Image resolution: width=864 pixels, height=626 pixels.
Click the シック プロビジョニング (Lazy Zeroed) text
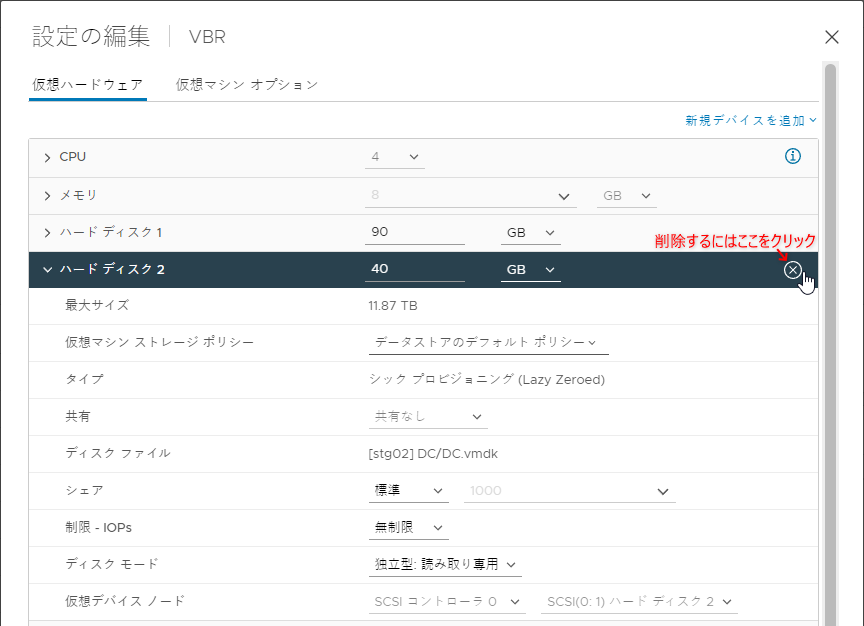(487, 380)
